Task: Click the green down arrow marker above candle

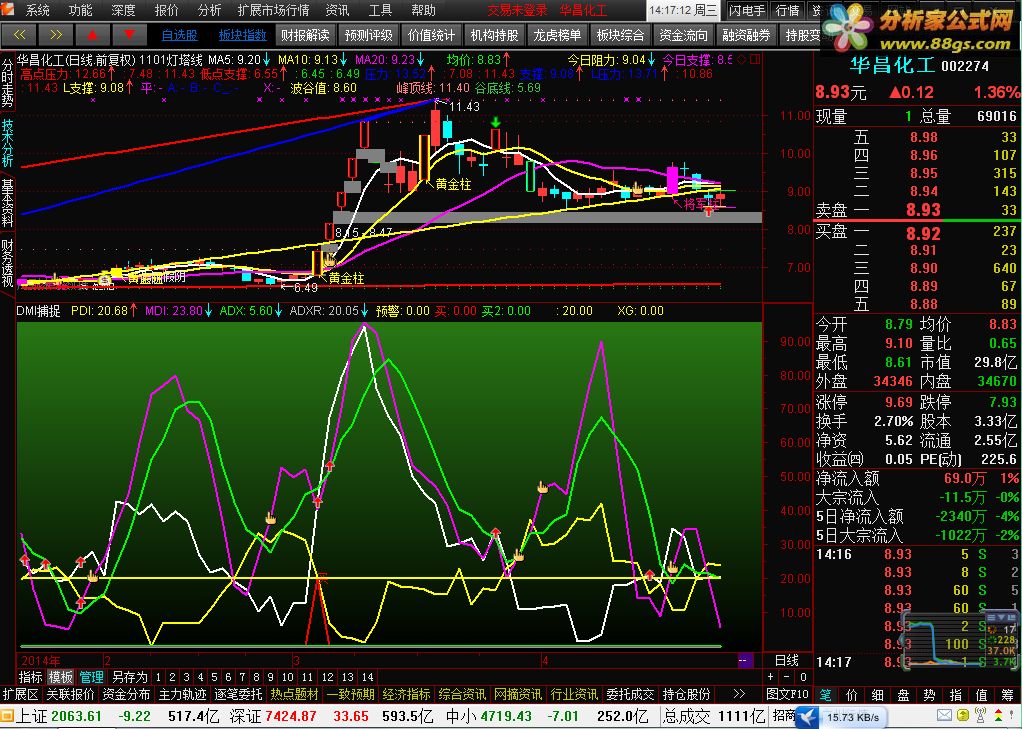Action: [x=496, y=122]
